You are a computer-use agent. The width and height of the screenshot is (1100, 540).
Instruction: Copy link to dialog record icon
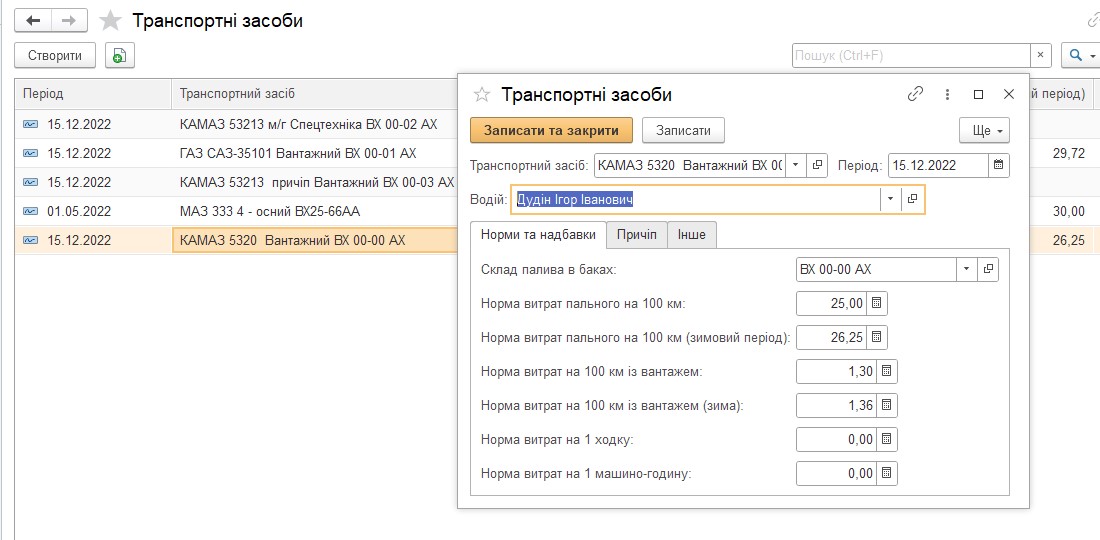(x=915, y=94)
